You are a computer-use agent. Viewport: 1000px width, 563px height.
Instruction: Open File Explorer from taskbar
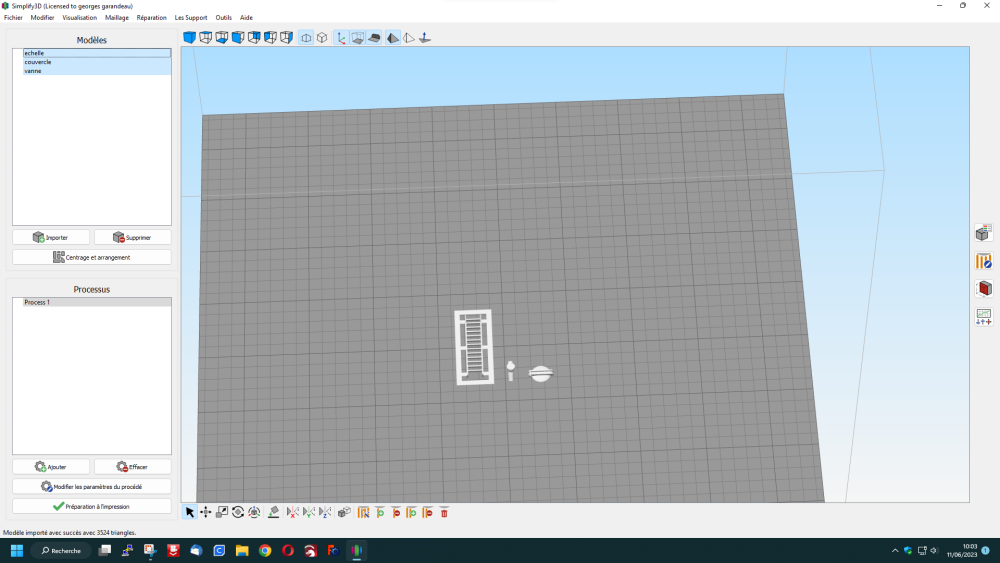coord(242,550)
